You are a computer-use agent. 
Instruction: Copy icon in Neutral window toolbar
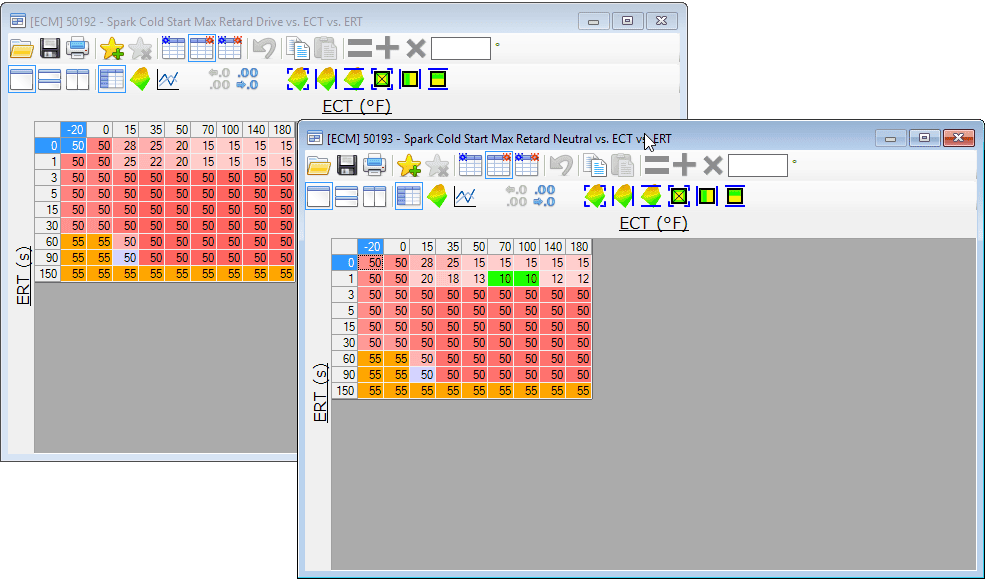[x=595, y=166]
